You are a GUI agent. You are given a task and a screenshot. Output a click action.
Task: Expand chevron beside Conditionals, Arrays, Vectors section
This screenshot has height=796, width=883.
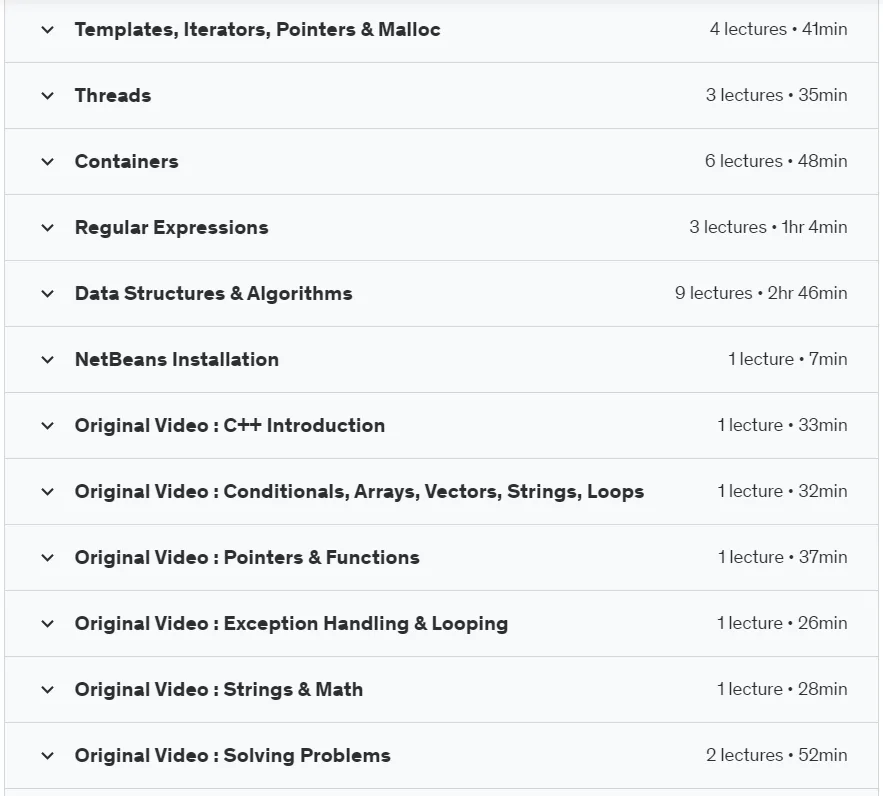click(48, 491)
